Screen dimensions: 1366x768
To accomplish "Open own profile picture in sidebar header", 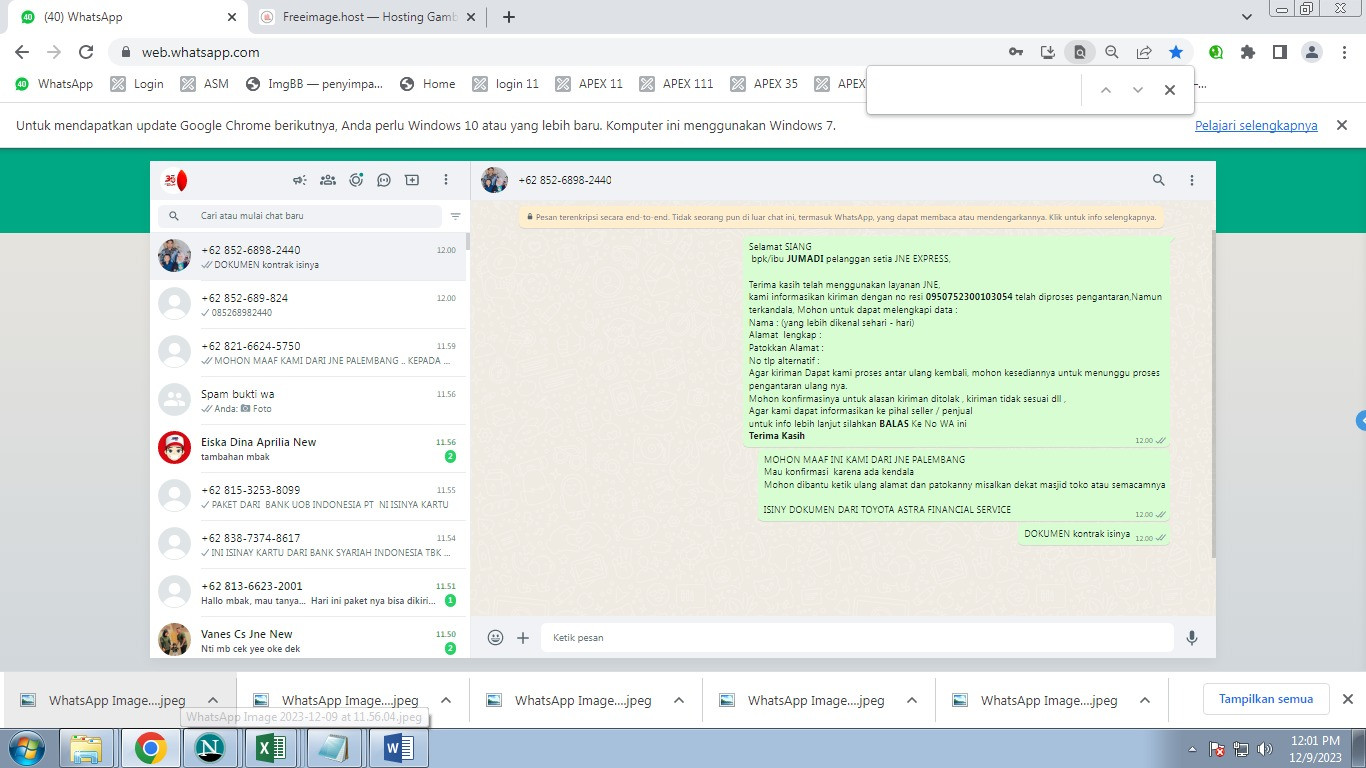I will 175,180.
